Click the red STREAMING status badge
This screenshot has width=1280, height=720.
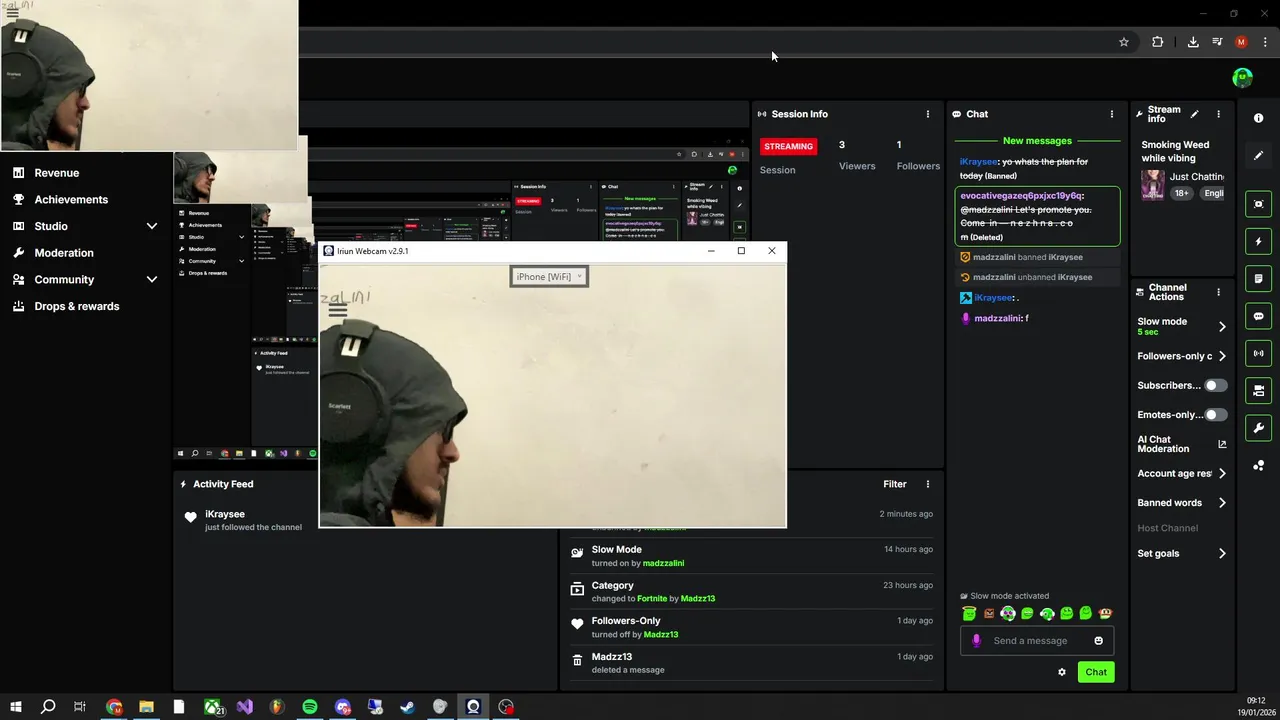coord(788,146)
